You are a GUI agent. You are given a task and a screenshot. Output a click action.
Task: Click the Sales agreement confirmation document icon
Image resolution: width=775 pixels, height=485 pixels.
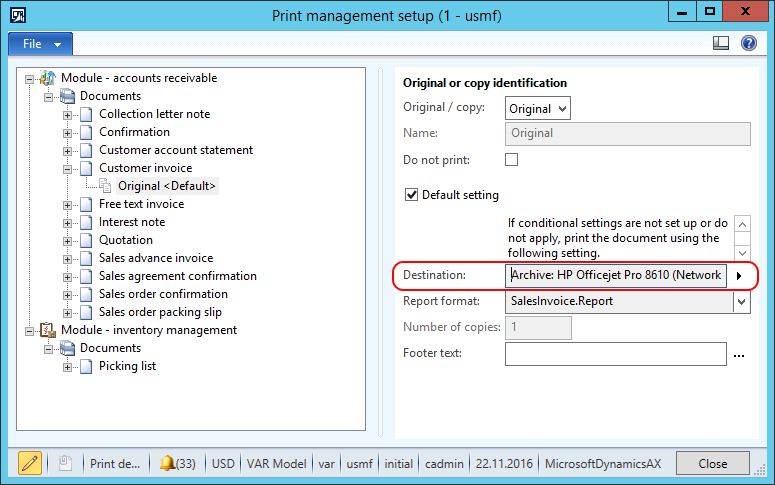86,276
